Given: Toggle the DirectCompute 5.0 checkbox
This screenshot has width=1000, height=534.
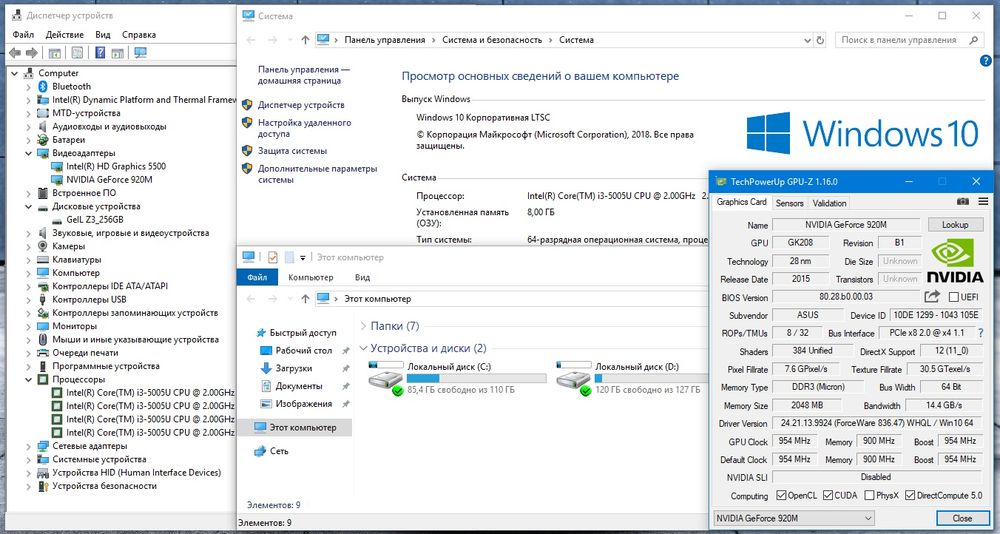Looking at the screenshot, I should pyautogui.click(x=910, y=495).
